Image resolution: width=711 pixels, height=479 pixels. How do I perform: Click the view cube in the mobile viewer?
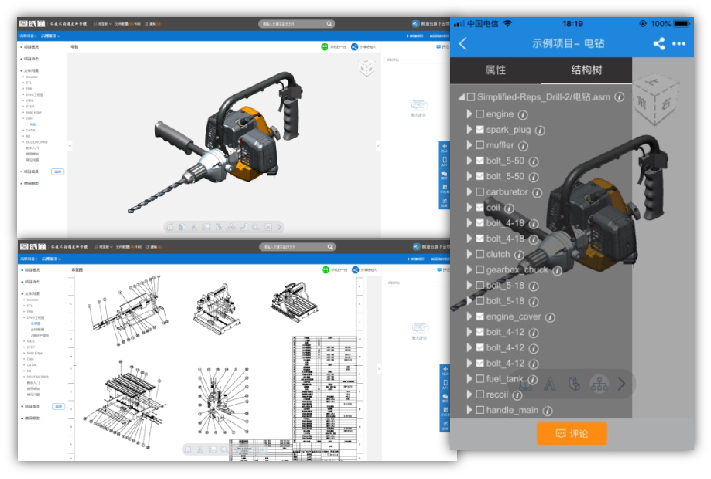tap(656, 99)
